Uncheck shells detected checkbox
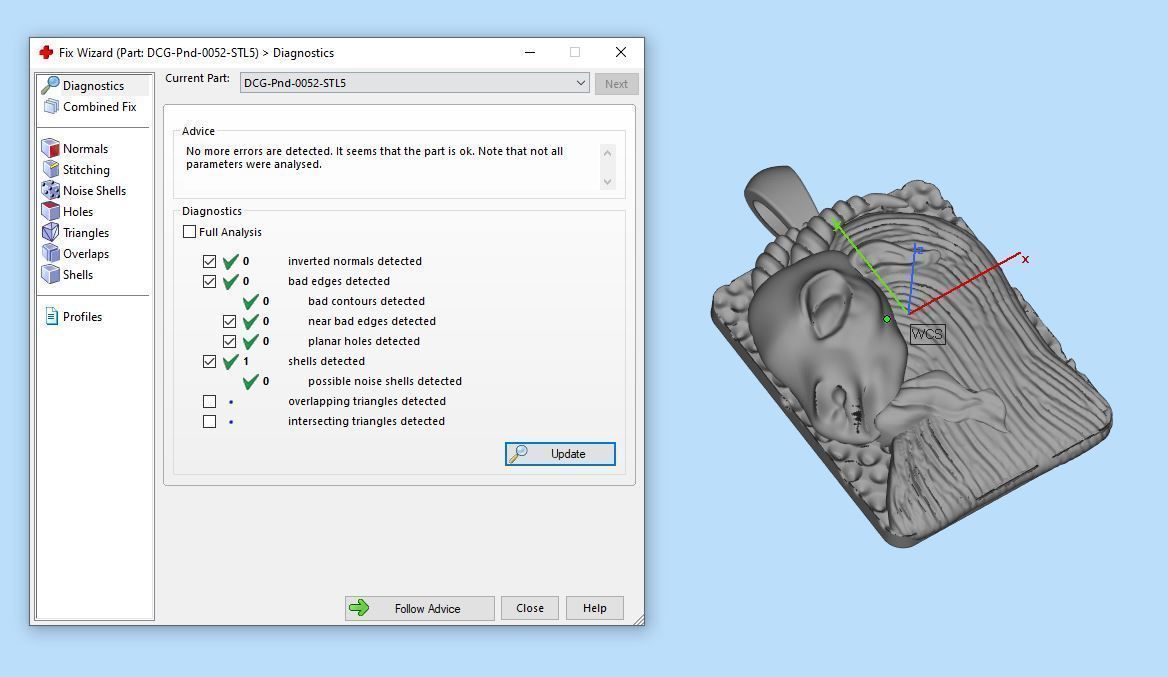The width and height of the screenshot is (1168, 677). (x=209, y=361)
